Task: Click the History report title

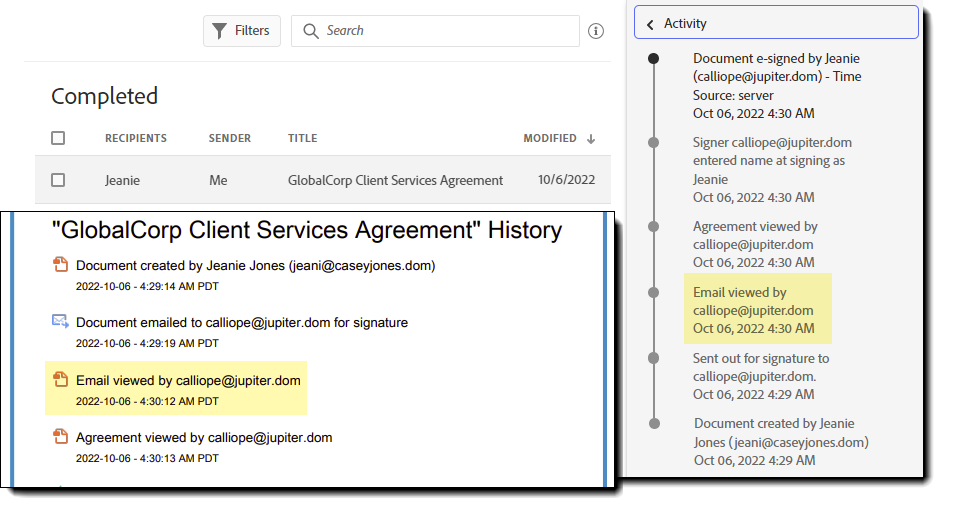Action: click(307, 230)
